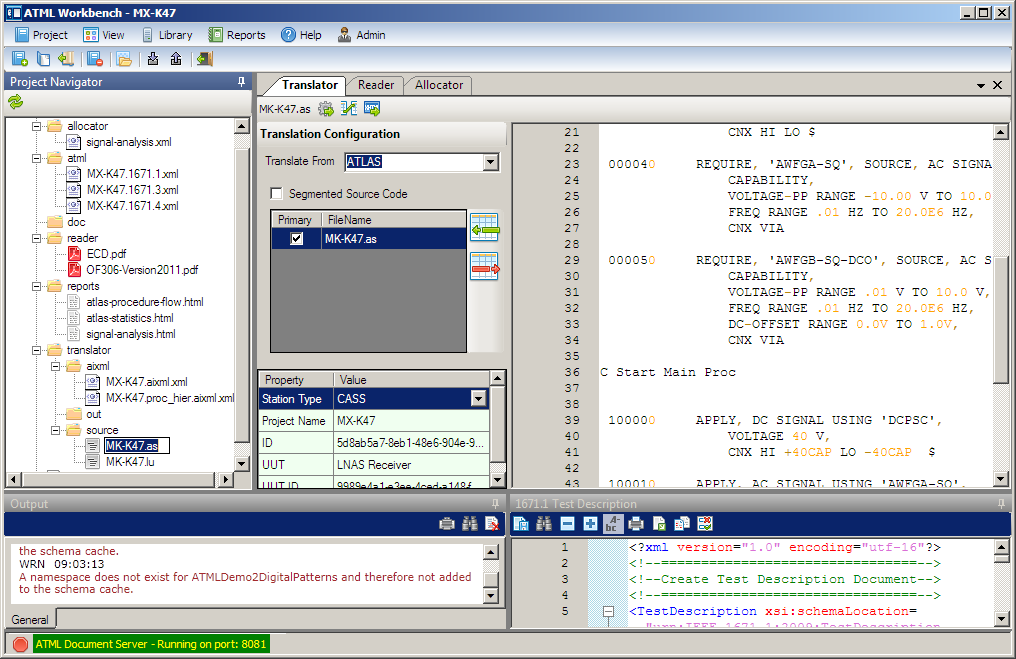Click the download arrow toolbar icon

click(153, 59)
